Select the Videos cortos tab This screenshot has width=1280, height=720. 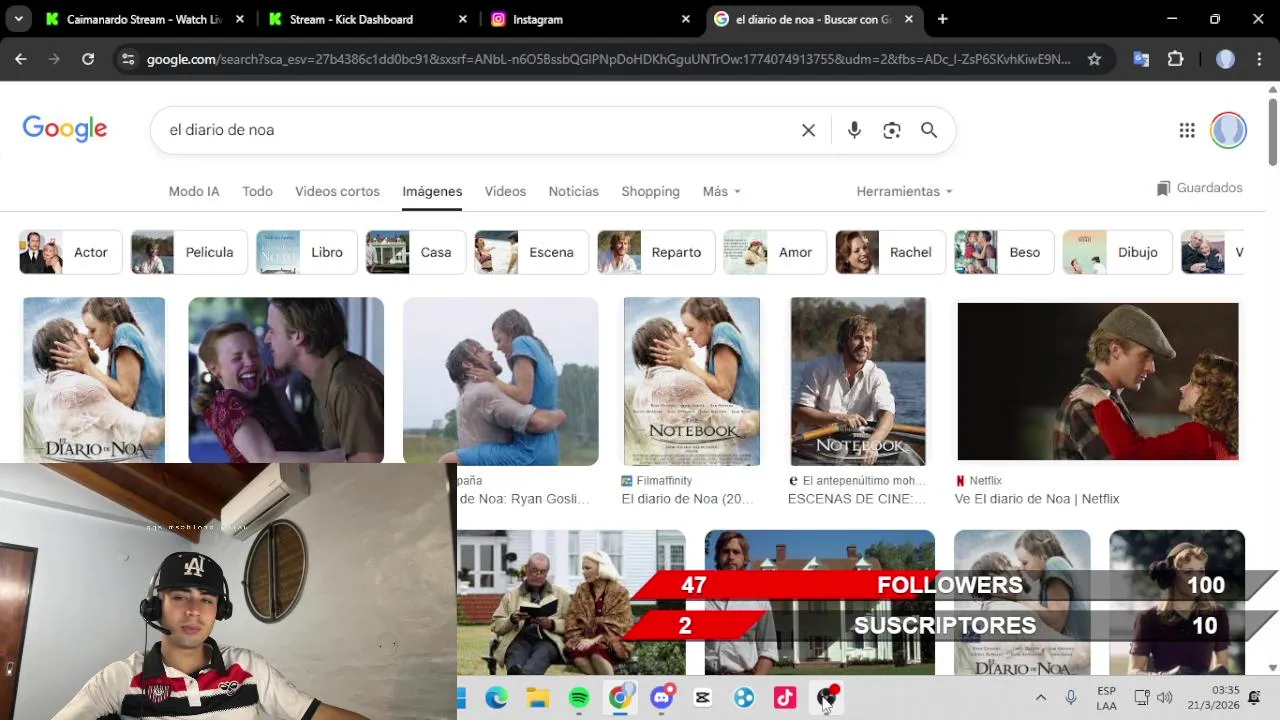337,191
